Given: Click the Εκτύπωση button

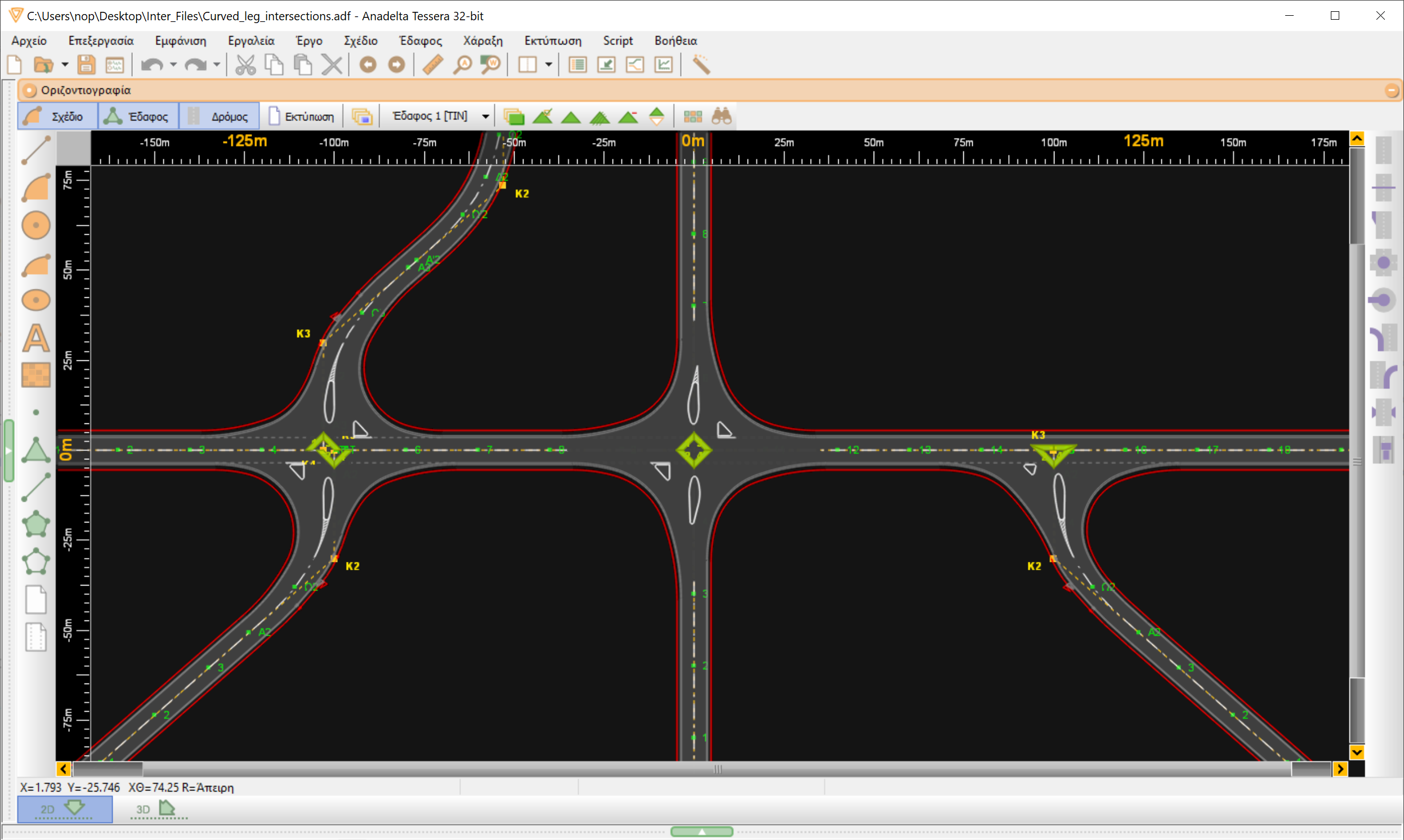Looking at the screenshot, I should (x=301, y=115).
